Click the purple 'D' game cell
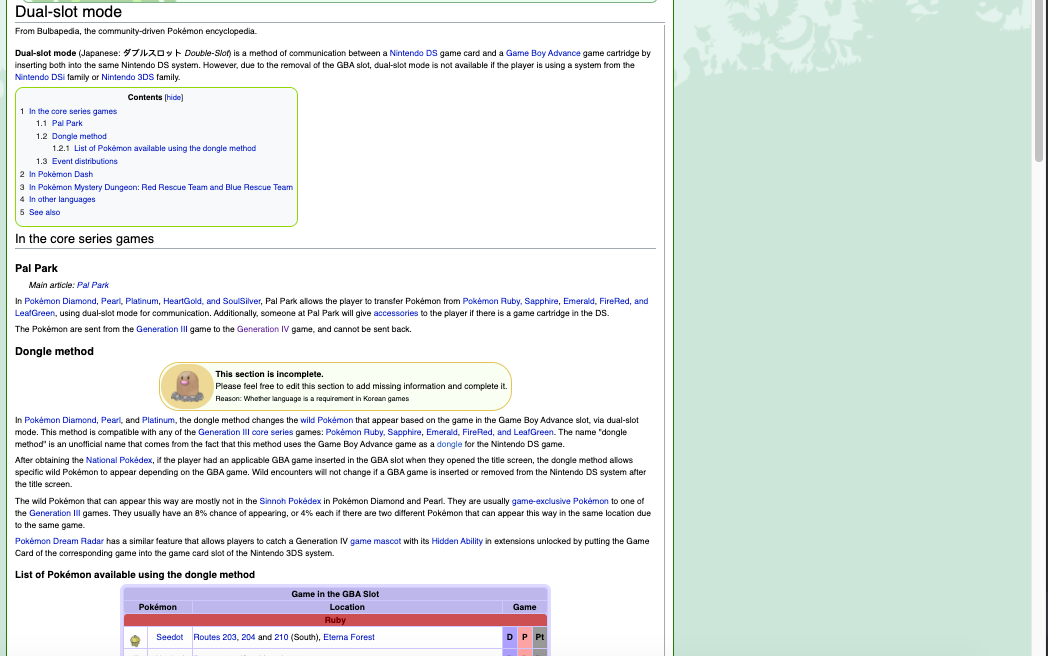The width and height of the screenshot is (1048, 656). (x=509, y=637)
